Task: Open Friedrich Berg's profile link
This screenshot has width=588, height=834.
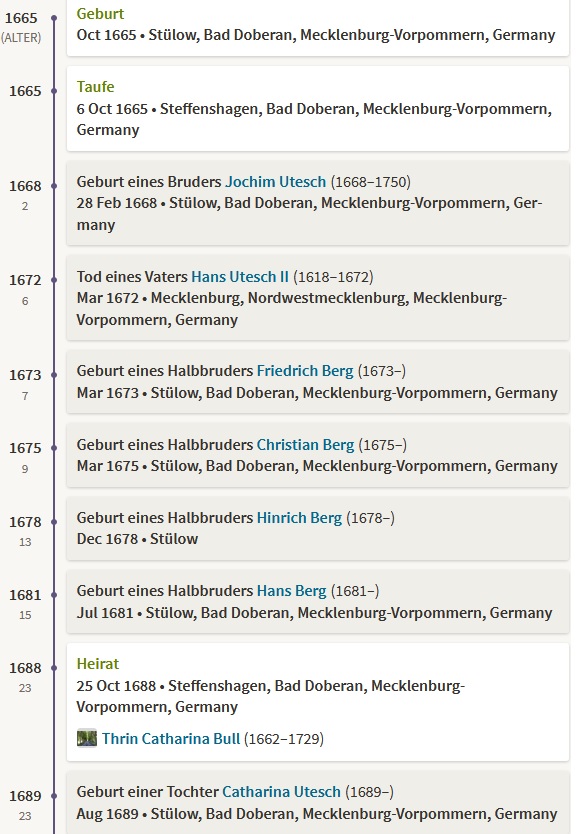Action: pyautogui.click(x=305, y=371)
